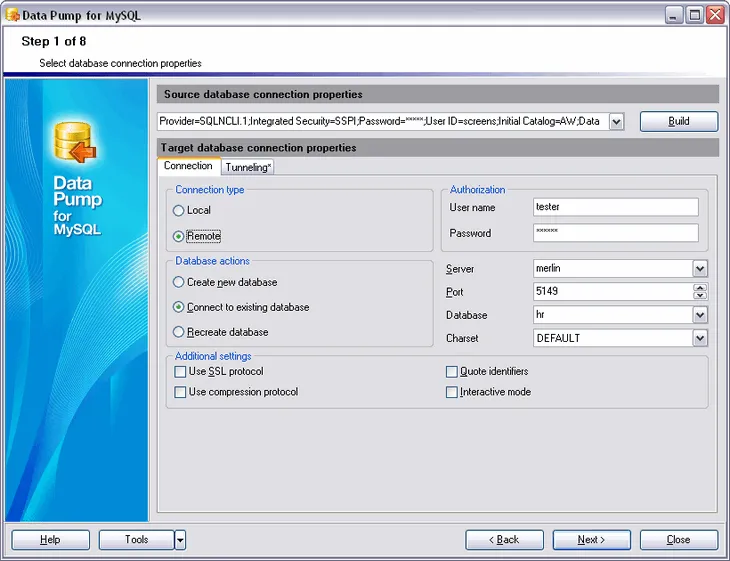Enable Use compression protocol checkbox

point(180,392)
